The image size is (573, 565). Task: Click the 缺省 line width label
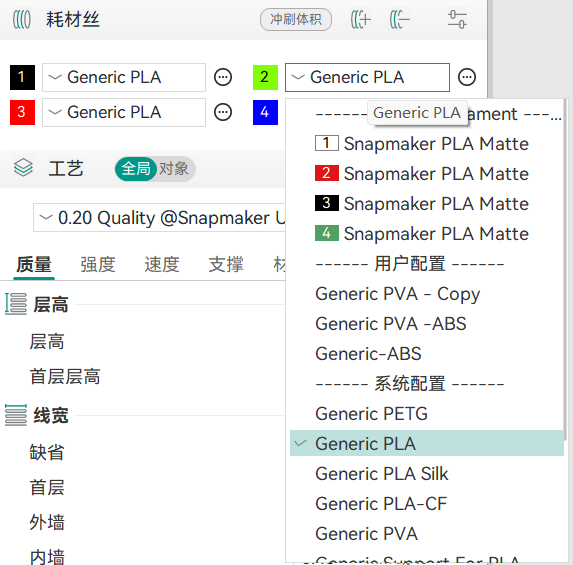[x=47, y=452]
